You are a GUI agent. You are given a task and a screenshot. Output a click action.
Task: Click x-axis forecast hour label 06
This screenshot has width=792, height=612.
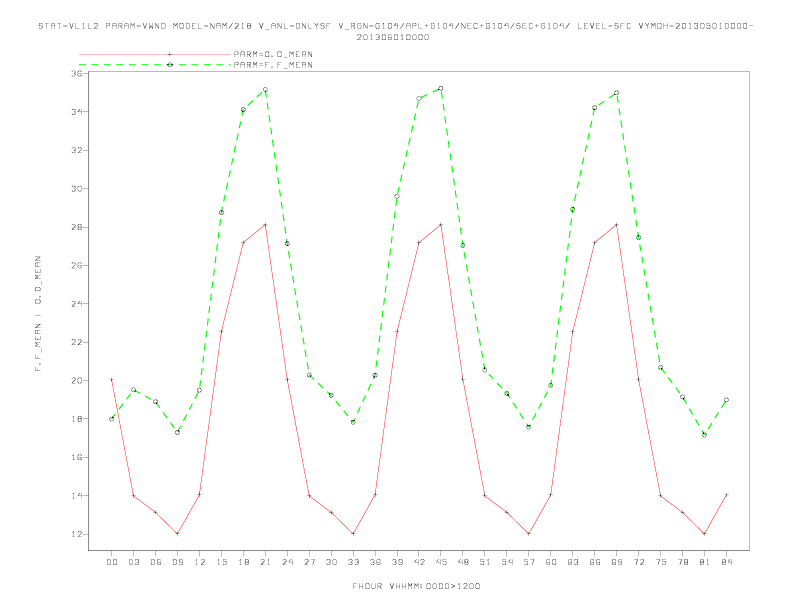pos(156,562)
